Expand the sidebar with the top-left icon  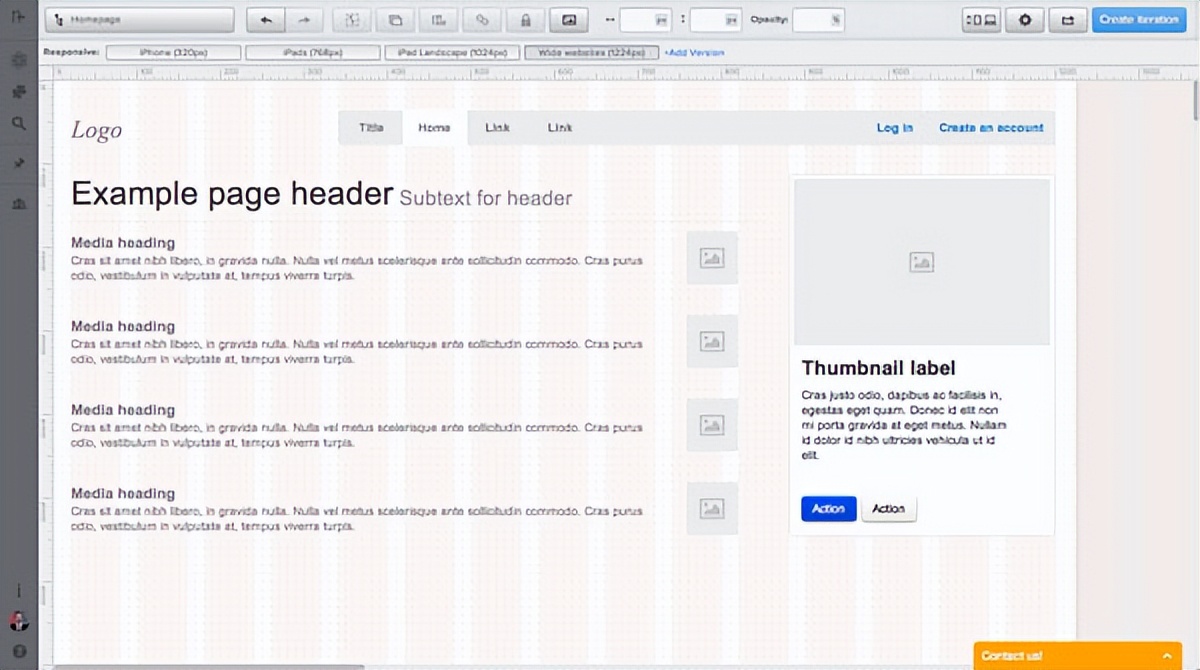click(19, 17)
